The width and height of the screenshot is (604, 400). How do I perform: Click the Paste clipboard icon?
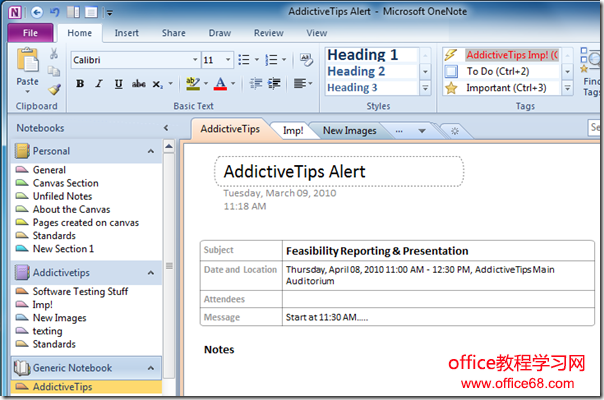[27, 61]
